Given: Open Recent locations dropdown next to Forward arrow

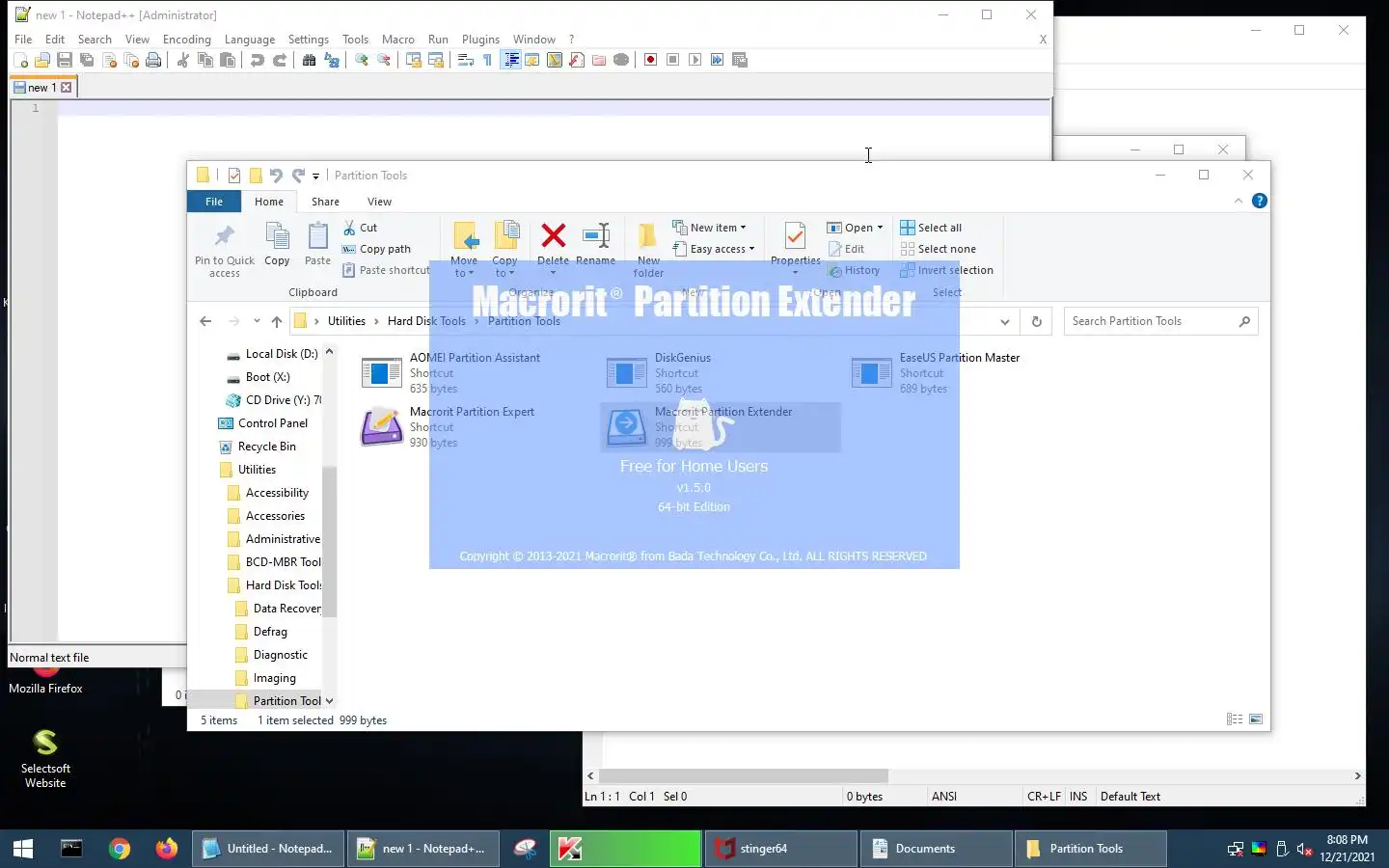Looking at the screenshot, I should pos(257,321).
